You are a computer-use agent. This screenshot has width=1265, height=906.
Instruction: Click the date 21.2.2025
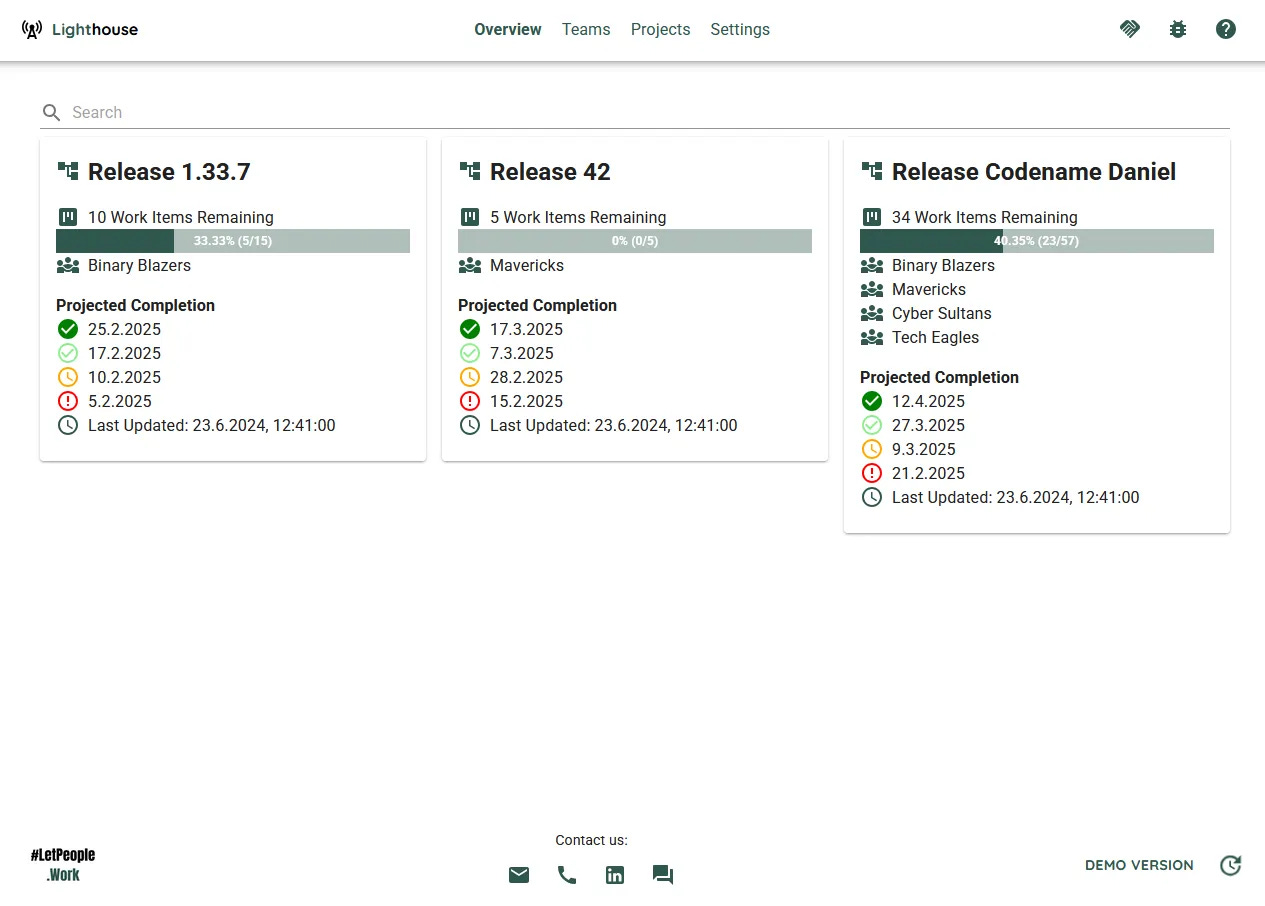(x=928, y=473)
